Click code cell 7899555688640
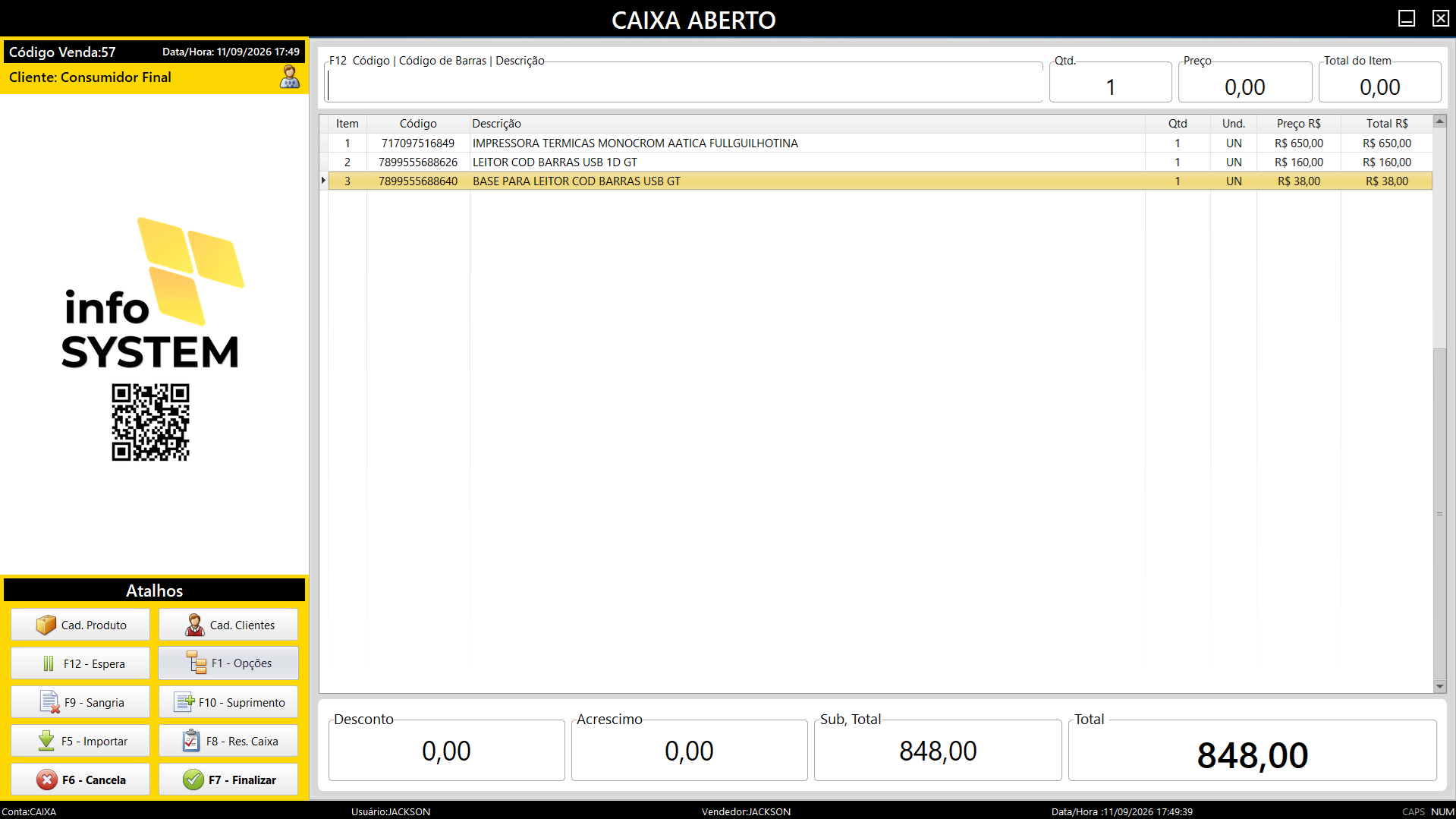The image size is (1456, 819). coord(418,181)
